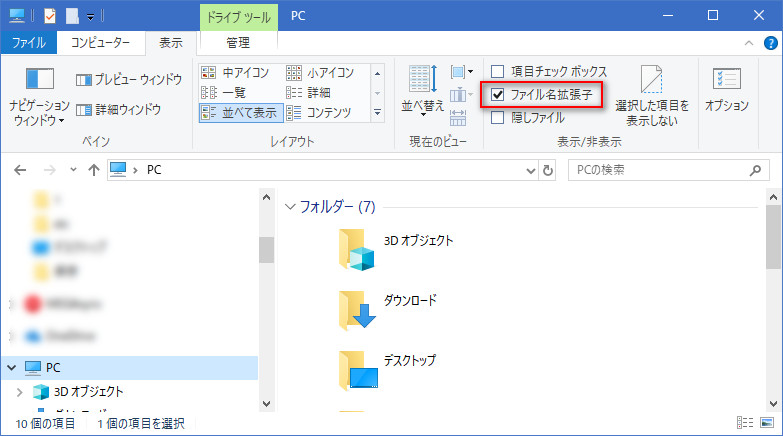Click the navigation pane vertical scrollbar thumb
This screenshot has width=783, height=436.
tap(266, 248)
